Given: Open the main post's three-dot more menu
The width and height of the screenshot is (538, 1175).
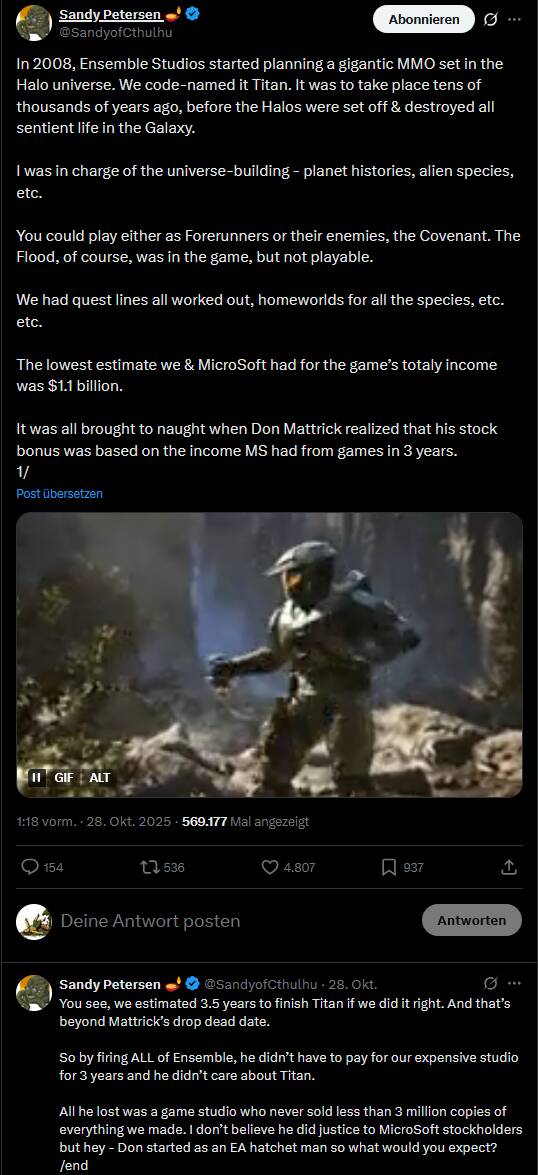Looking at the screenshot, I should point(514,19).
